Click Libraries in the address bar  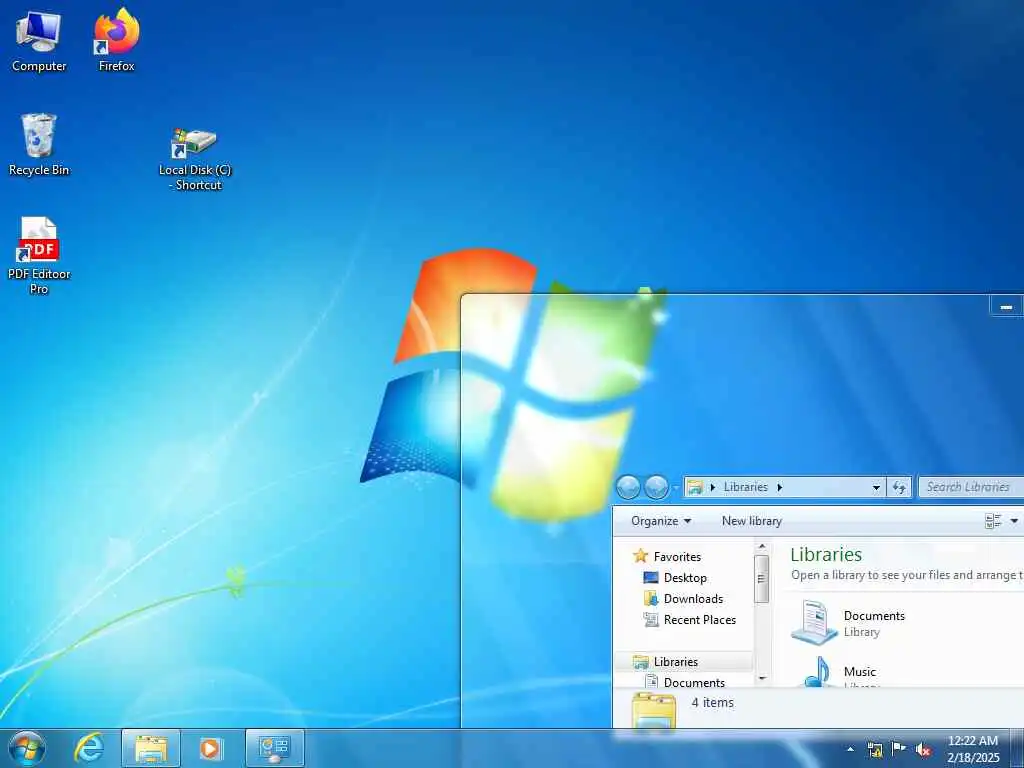(x=746, y=487)
